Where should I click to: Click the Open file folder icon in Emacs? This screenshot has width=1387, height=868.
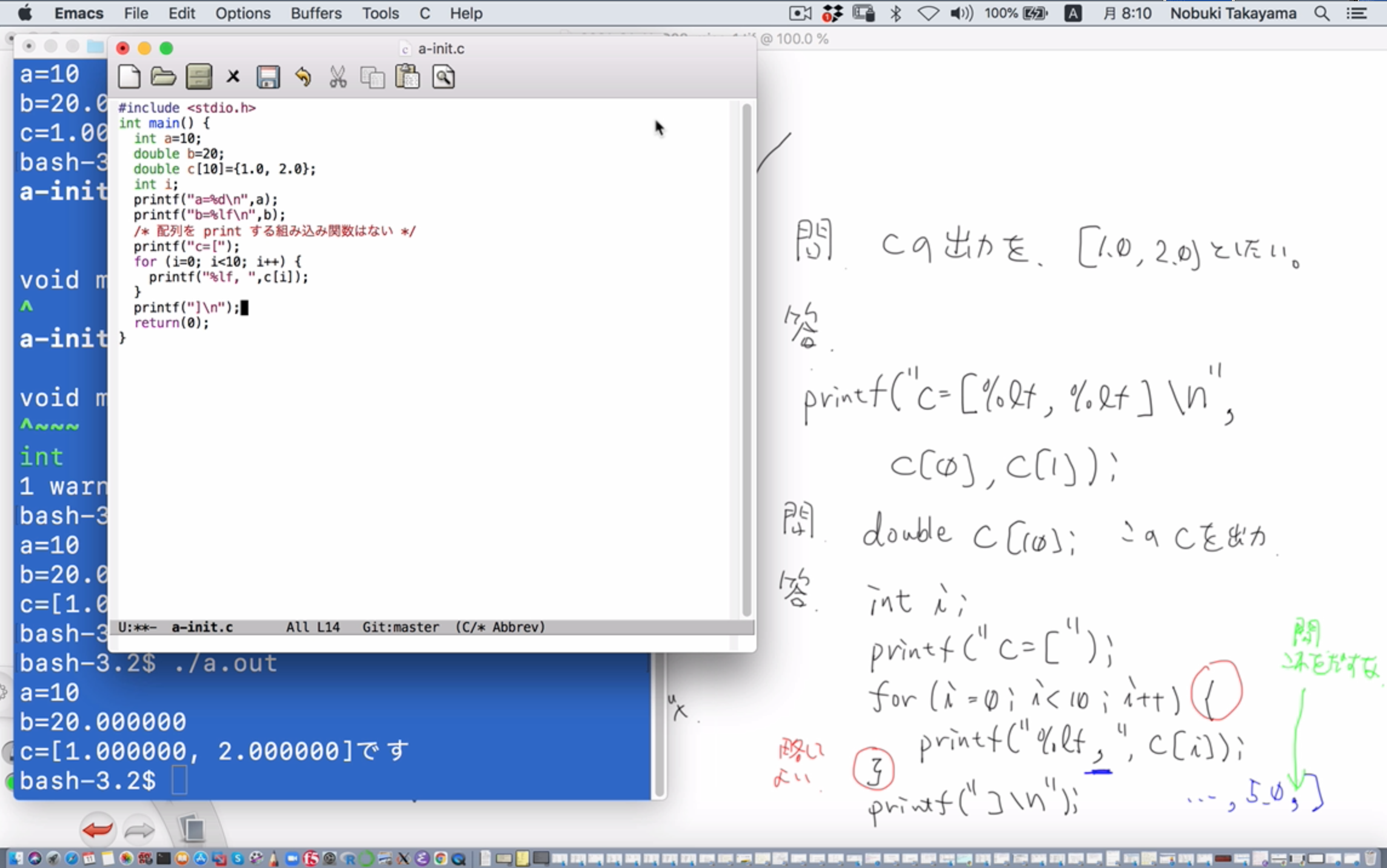click(x=163, y=78)
